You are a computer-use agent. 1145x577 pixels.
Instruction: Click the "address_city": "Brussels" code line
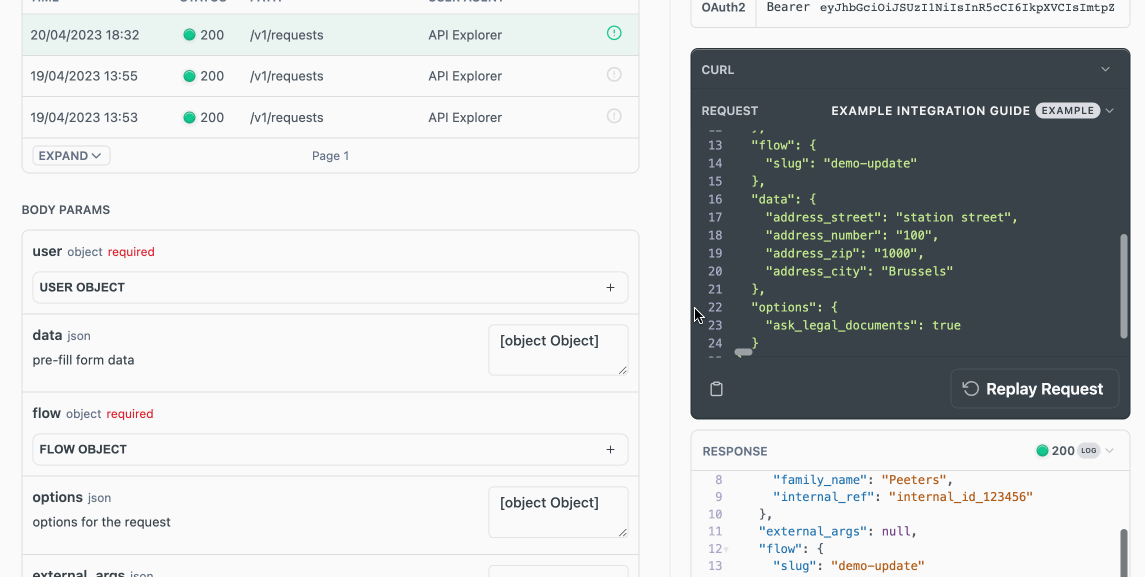pyautogui.click(x=859, y=271)
